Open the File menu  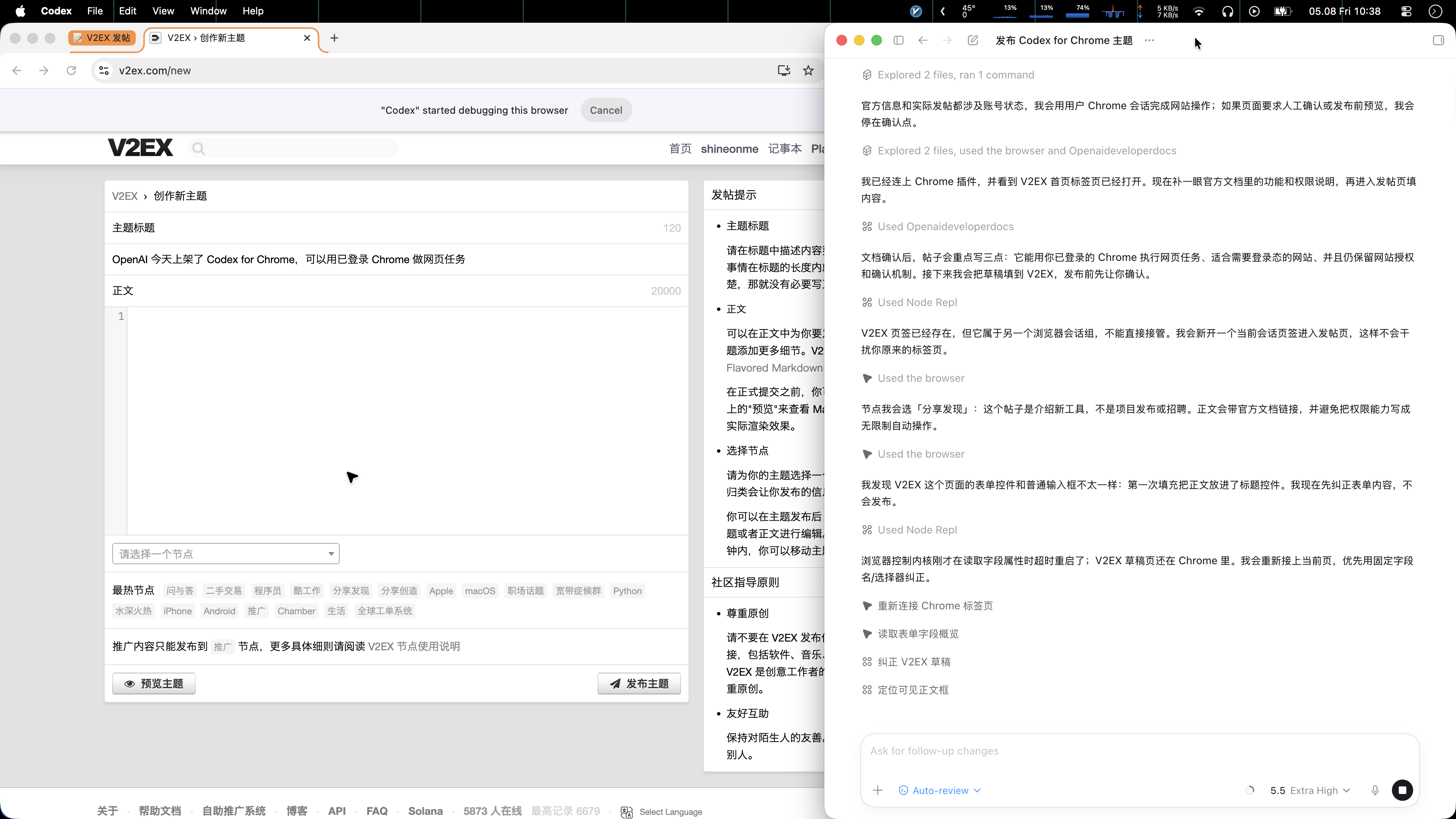click(x=95, y=11)
